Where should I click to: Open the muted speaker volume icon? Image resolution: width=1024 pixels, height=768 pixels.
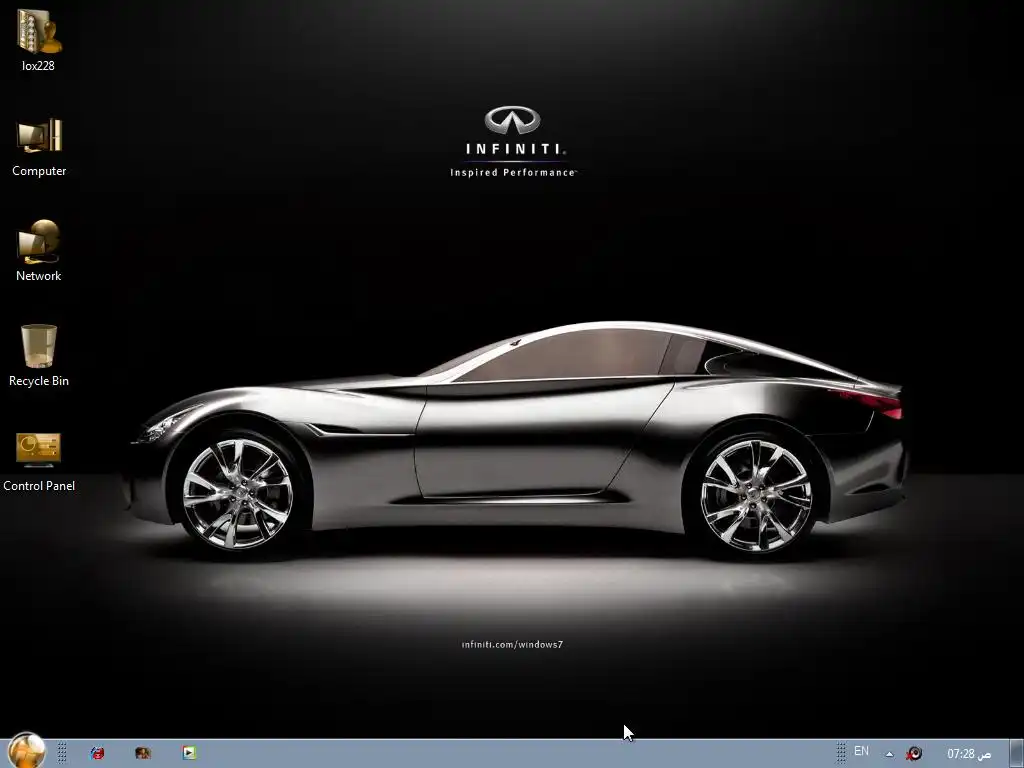[914, 754]
